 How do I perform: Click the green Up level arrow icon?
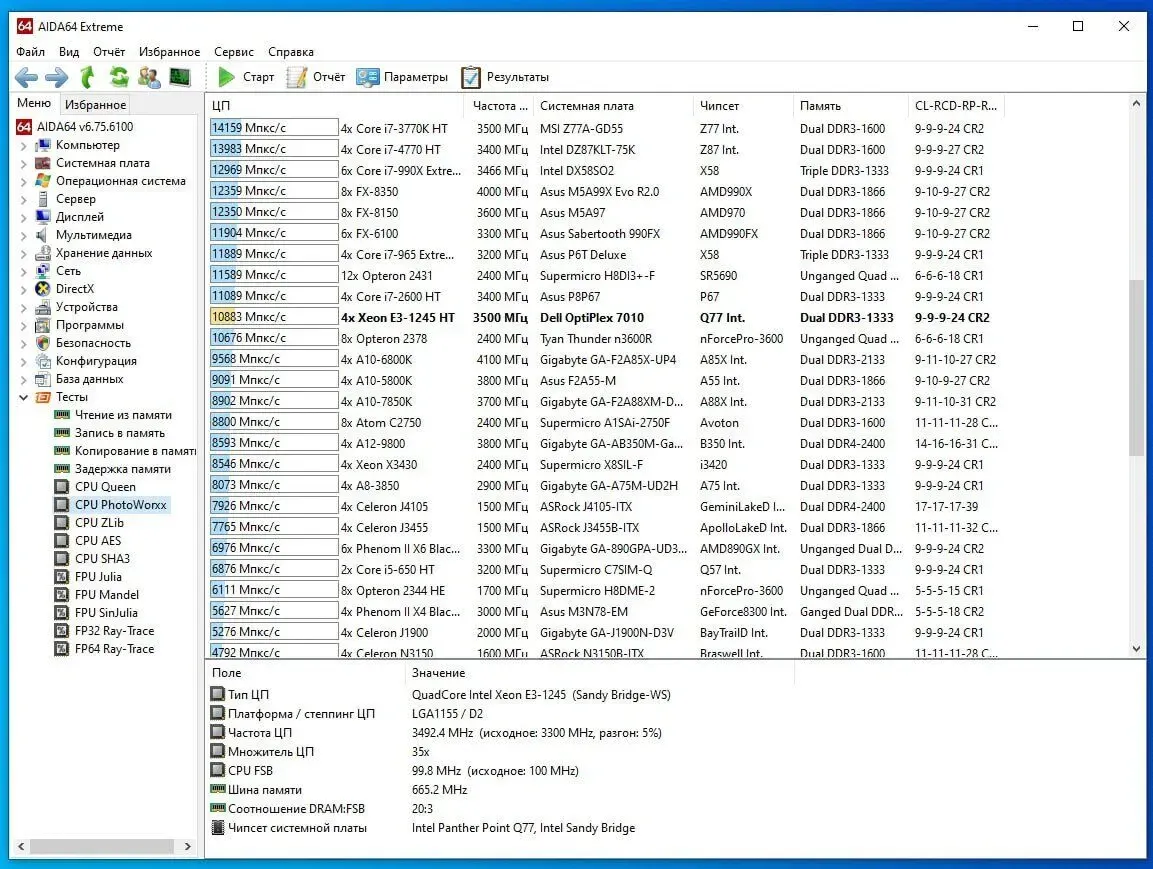coord(88,77)
